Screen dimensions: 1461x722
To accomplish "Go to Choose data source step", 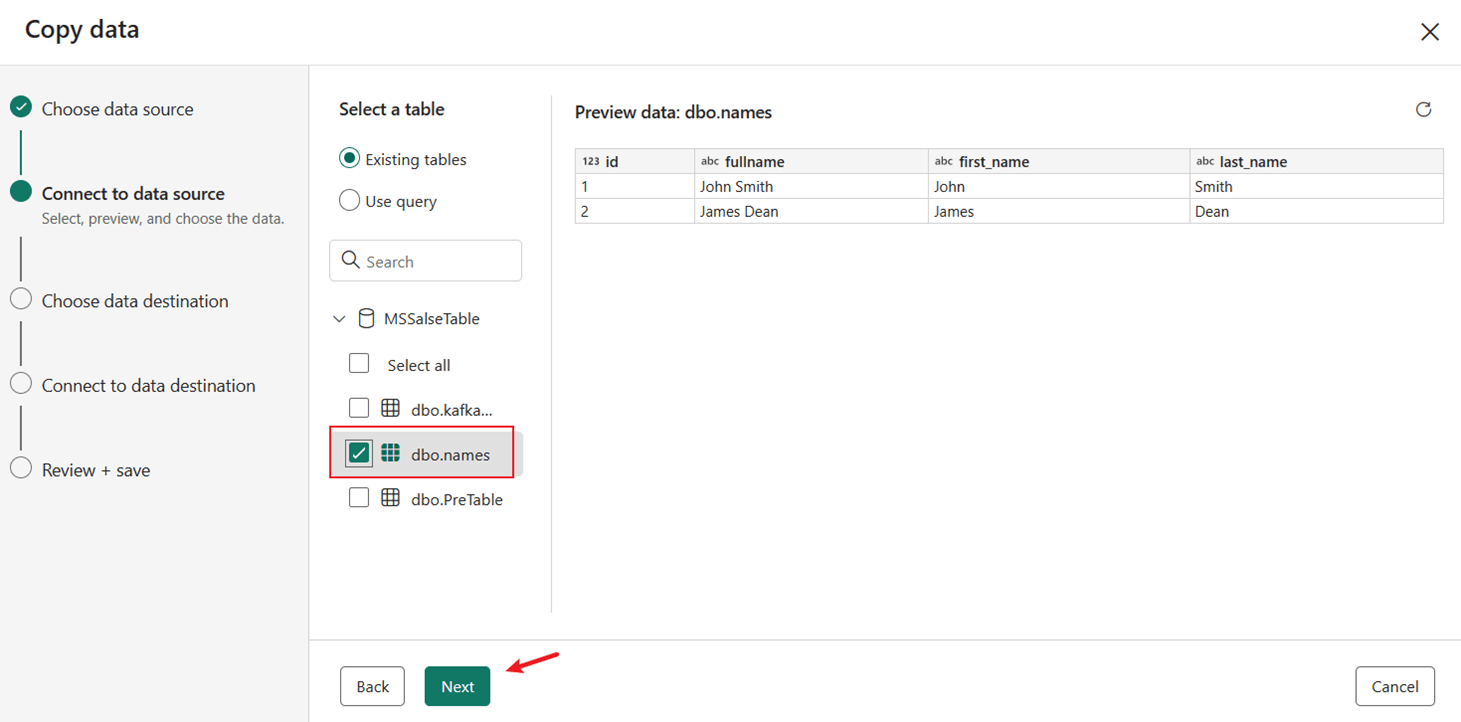I will (118, 109).
